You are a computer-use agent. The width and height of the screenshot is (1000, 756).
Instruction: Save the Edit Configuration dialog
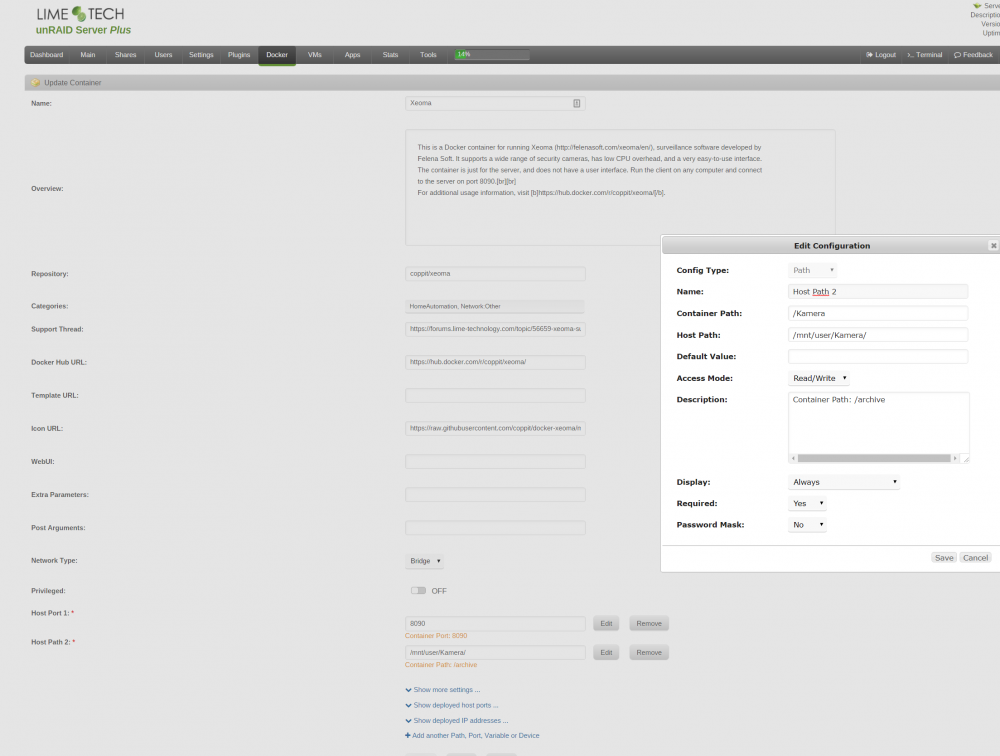tap(944, 558)
